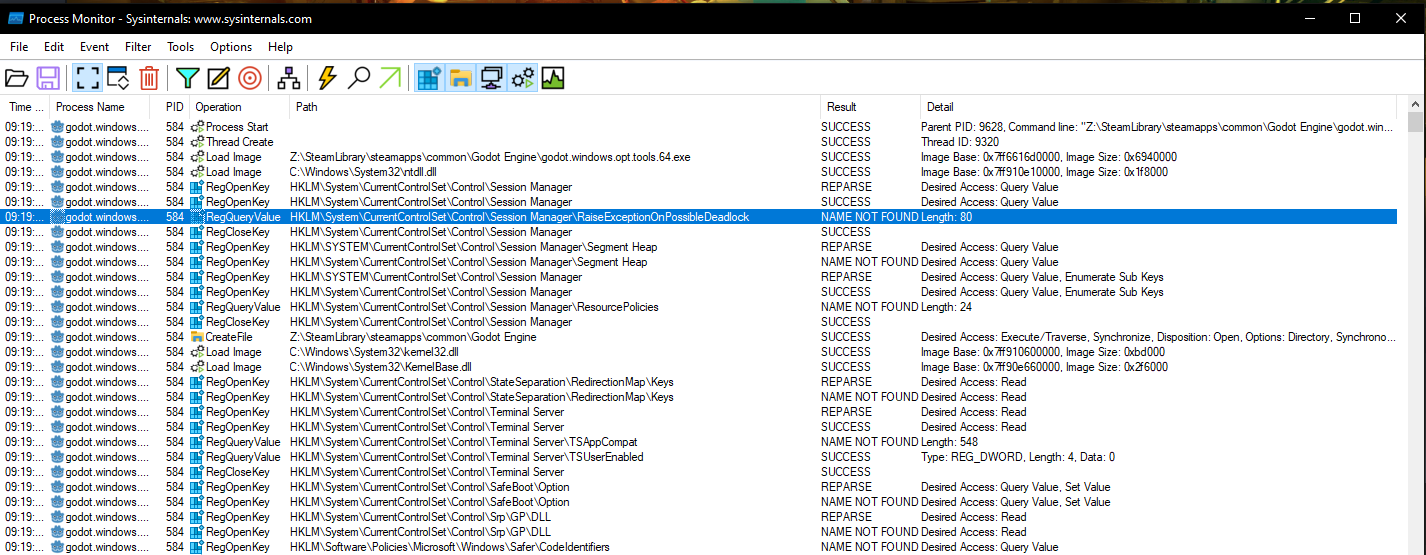Open the Tools menu
The image size is (1426, 555).
click(x=180, y=47)
